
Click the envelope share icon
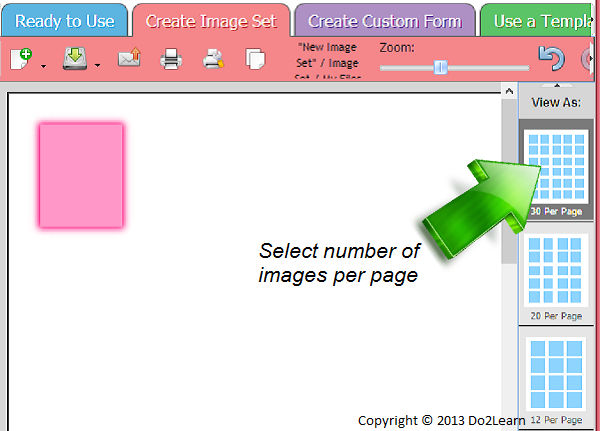130,61
